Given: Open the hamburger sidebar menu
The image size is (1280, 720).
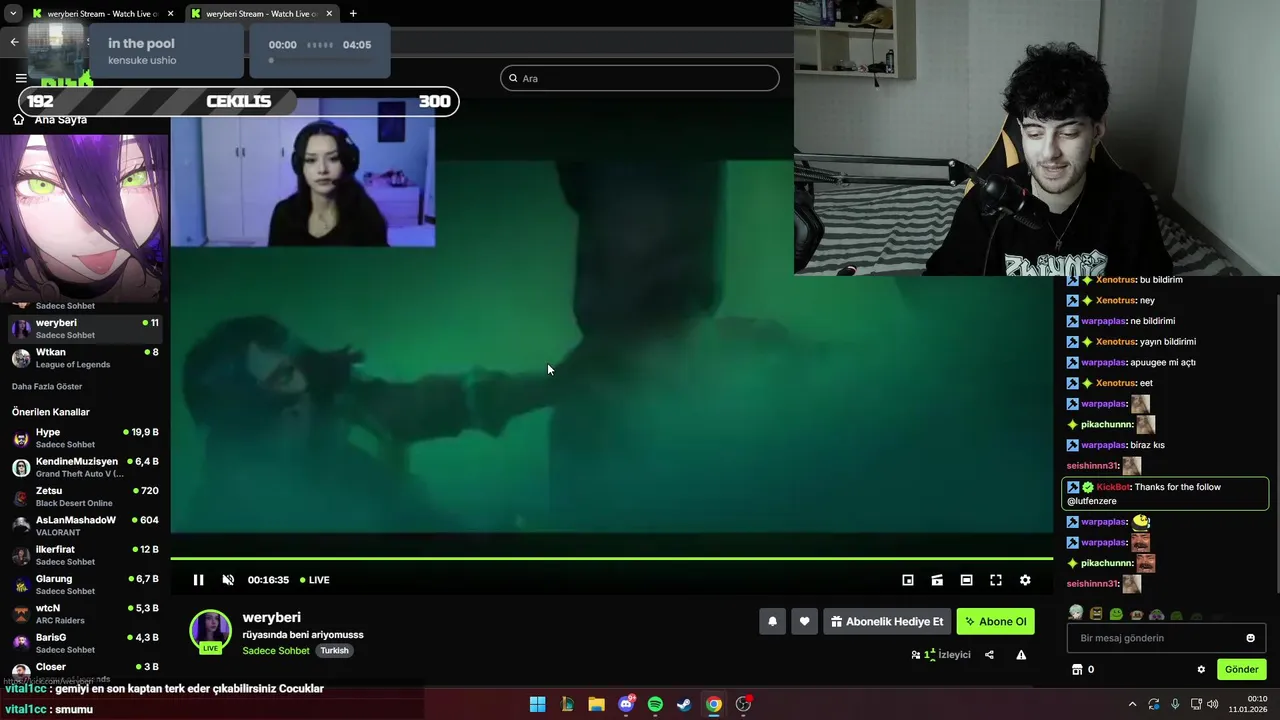Looking at the screenshot, I should [21, 78].
